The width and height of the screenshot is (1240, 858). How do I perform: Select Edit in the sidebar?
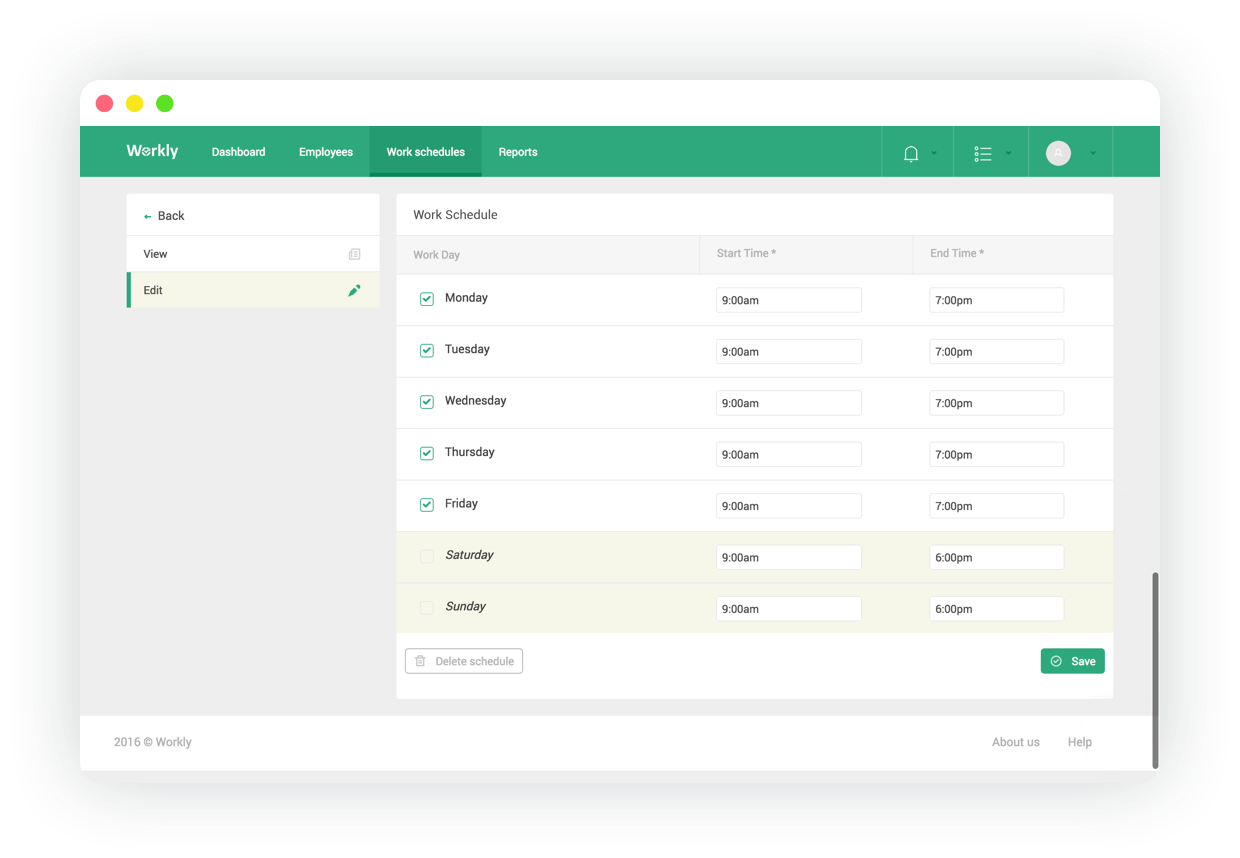(253, 290)
